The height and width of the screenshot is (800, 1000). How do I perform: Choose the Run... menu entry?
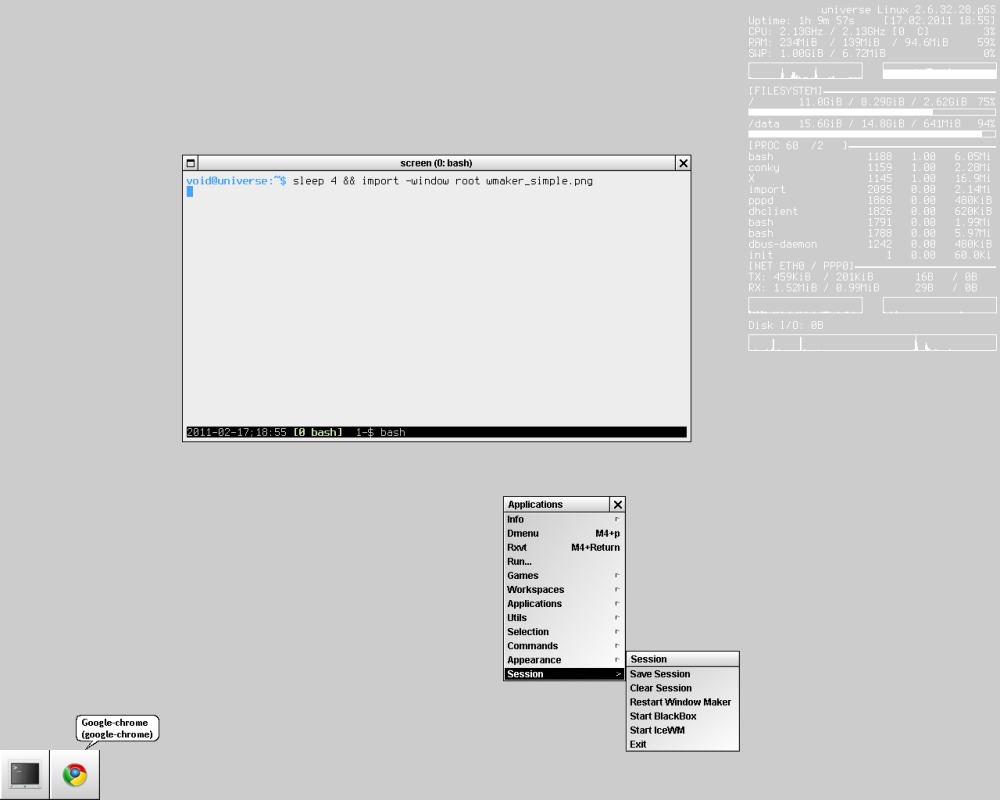(564, 561)
